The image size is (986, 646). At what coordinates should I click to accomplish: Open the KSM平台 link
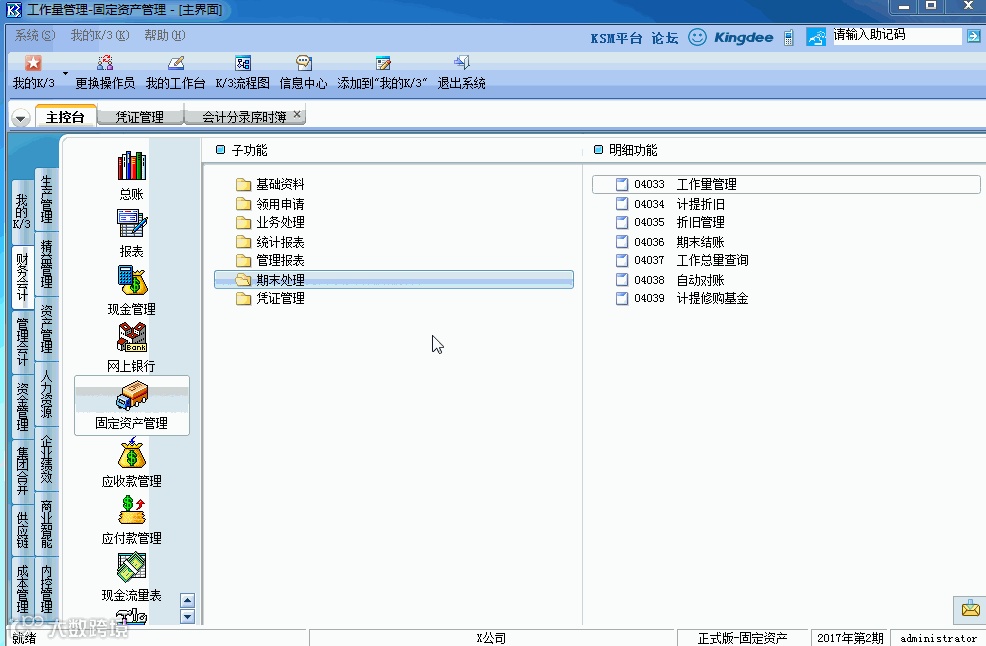tap(616, 38)
